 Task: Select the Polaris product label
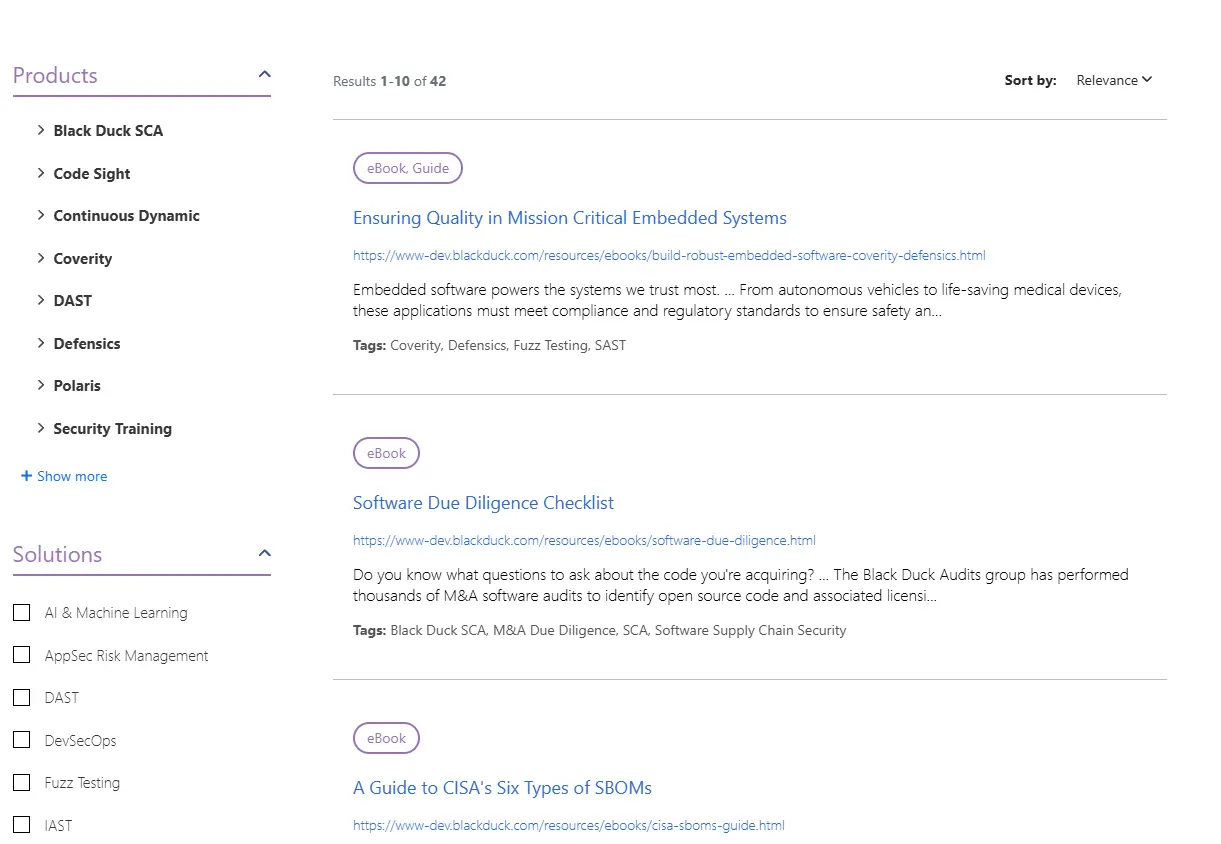77,386
